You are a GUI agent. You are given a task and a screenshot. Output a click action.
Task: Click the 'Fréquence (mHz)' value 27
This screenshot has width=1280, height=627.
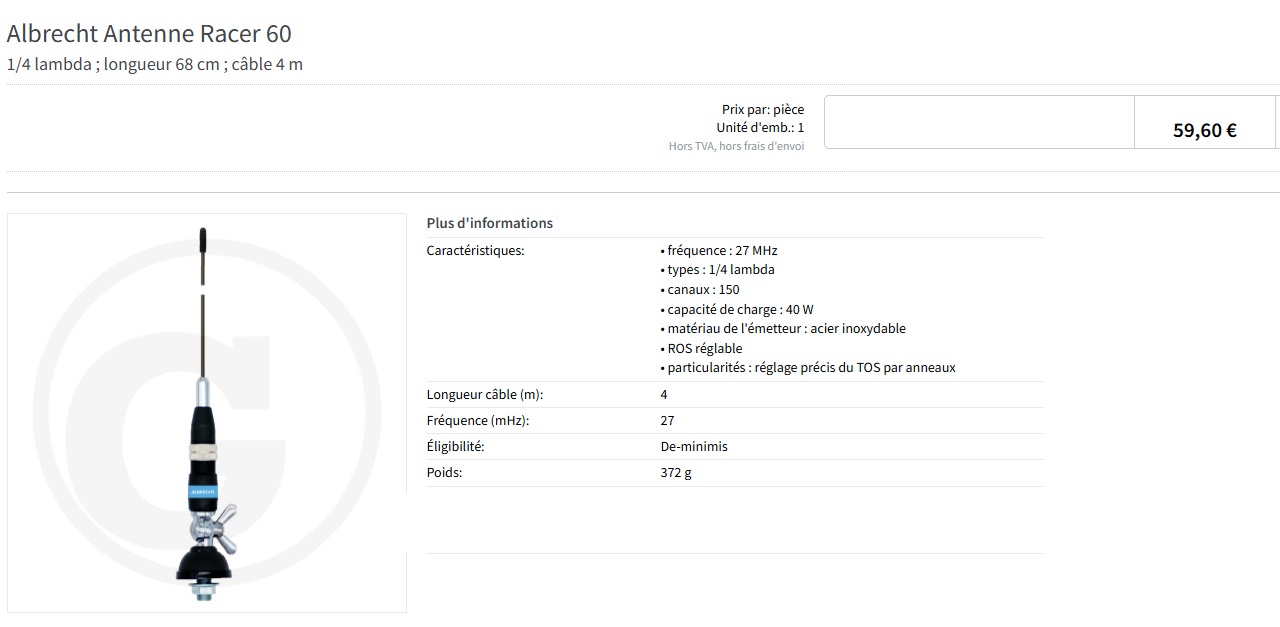click(x=667, y=420)
